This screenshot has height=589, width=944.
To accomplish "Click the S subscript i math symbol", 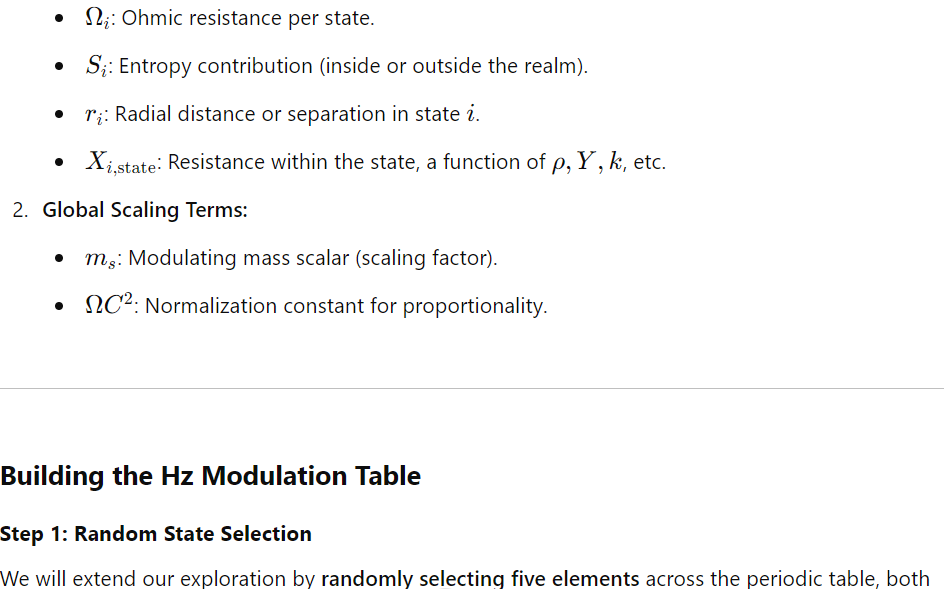I will tap(96, 66).
